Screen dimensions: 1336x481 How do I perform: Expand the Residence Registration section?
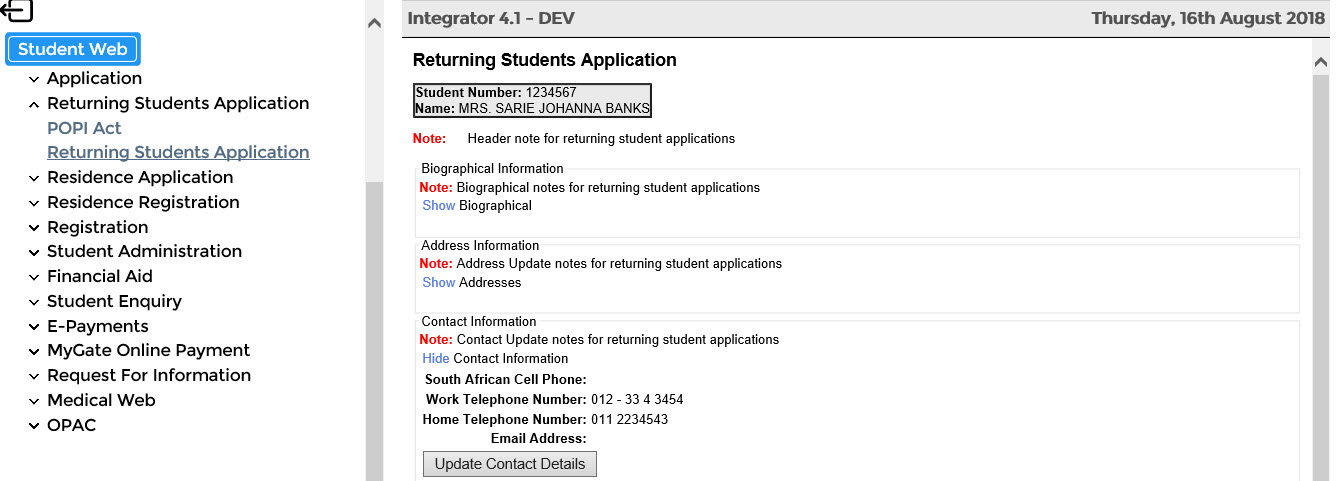(x=143, y=202)
